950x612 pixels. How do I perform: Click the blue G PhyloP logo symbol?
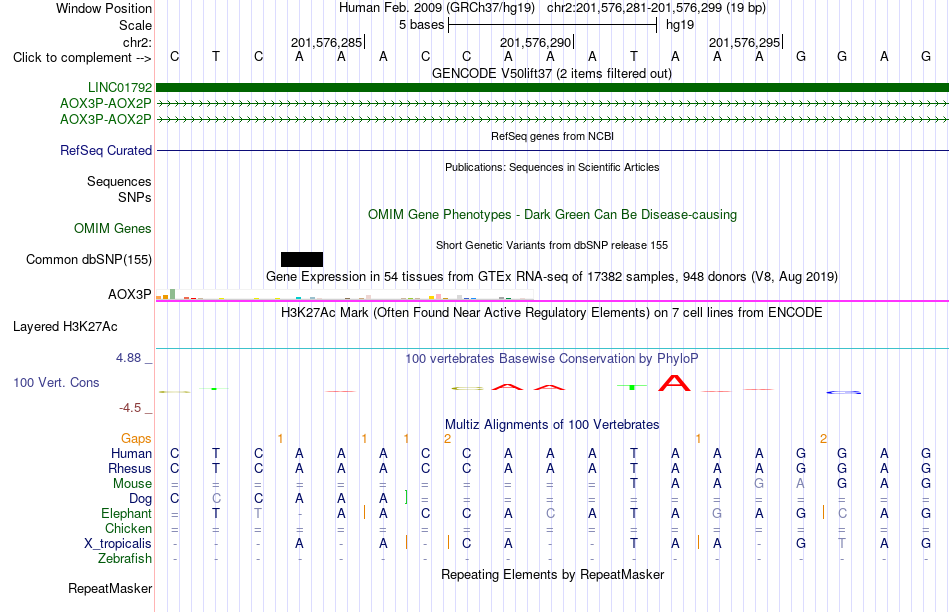click(843, 393)
